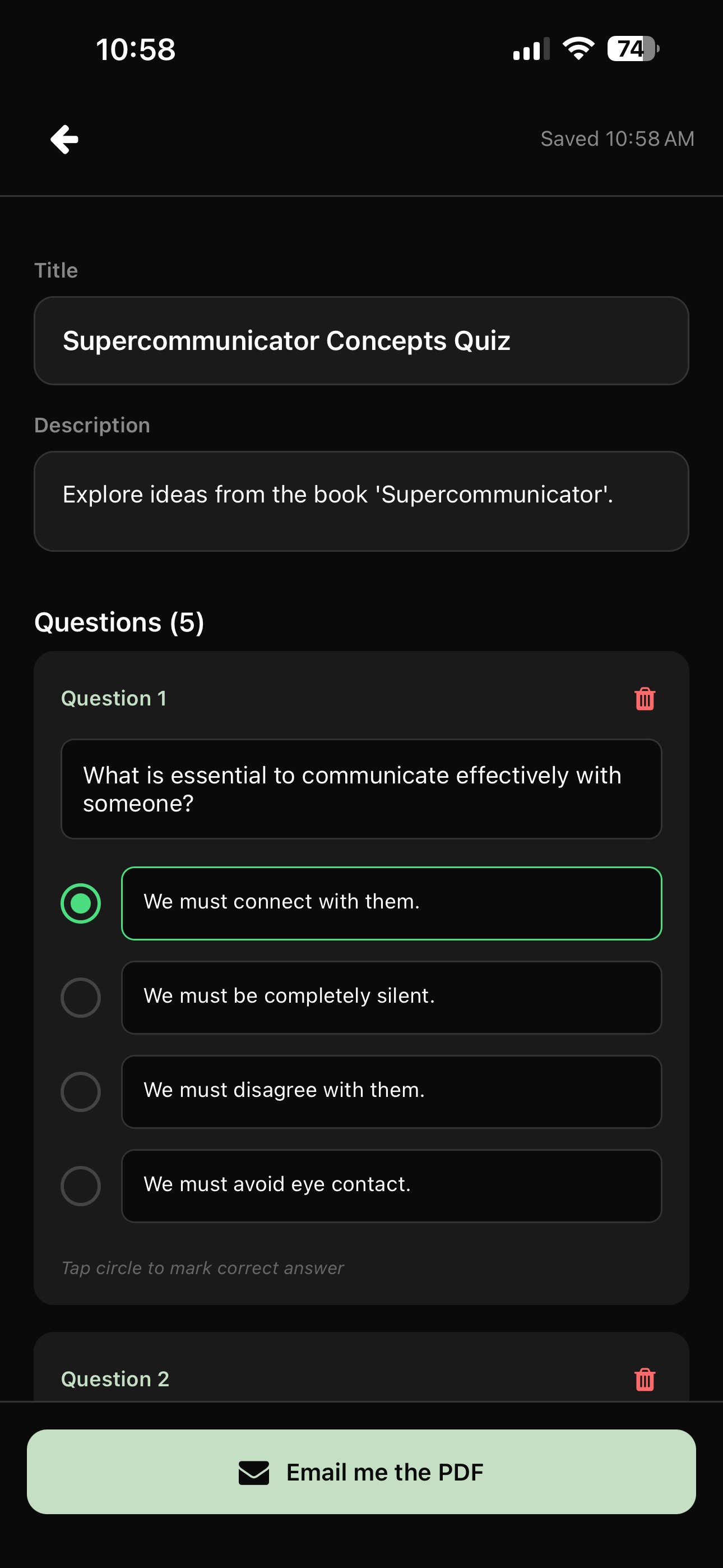Tap the clock showing 10:58
Screen dimensions: 723x1568
click(135, 50)
